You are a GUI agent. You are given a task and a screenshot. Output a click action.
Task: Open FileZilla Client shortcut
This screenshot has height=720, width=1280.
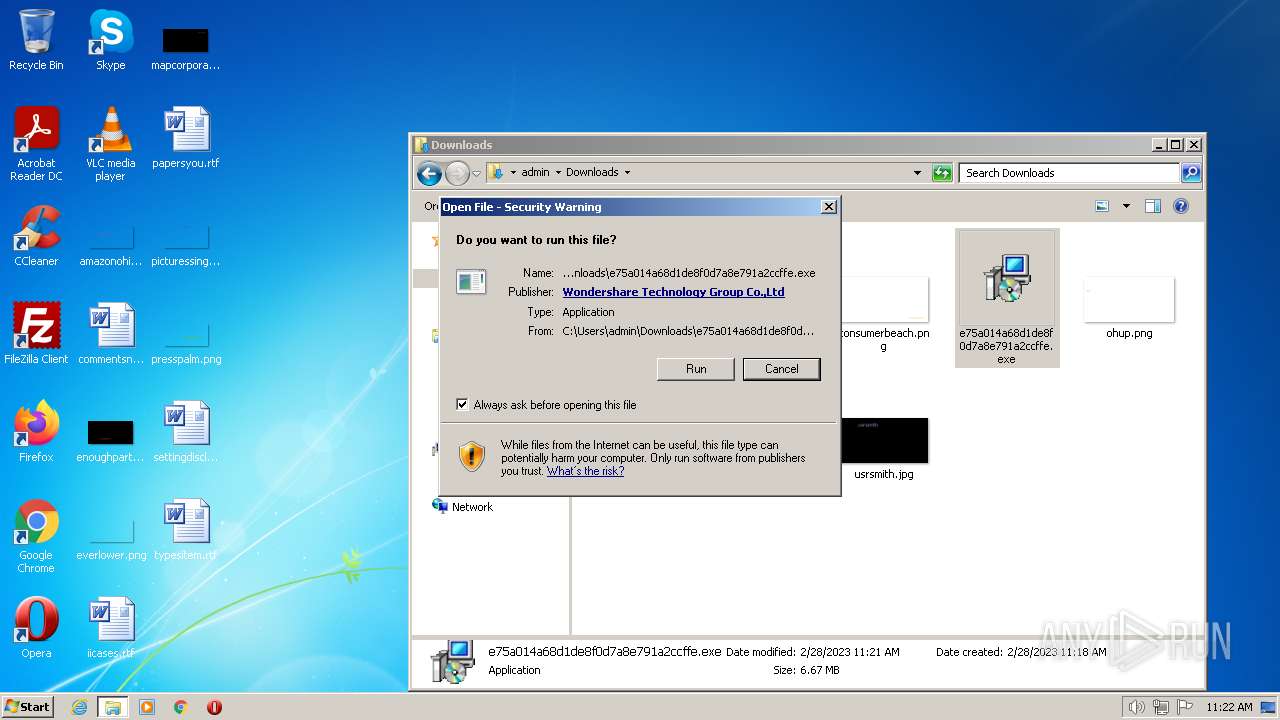coord(36,334)
